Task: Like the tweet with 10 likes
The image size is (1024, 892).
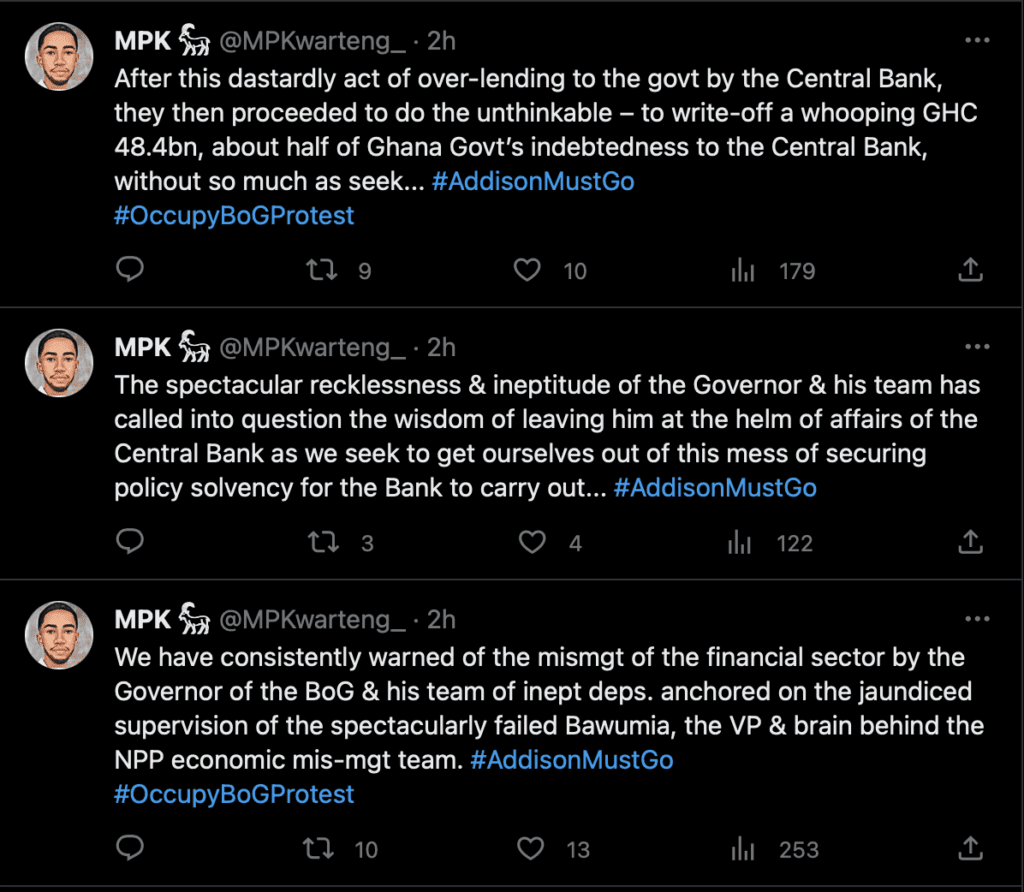Action: [527, 270]
